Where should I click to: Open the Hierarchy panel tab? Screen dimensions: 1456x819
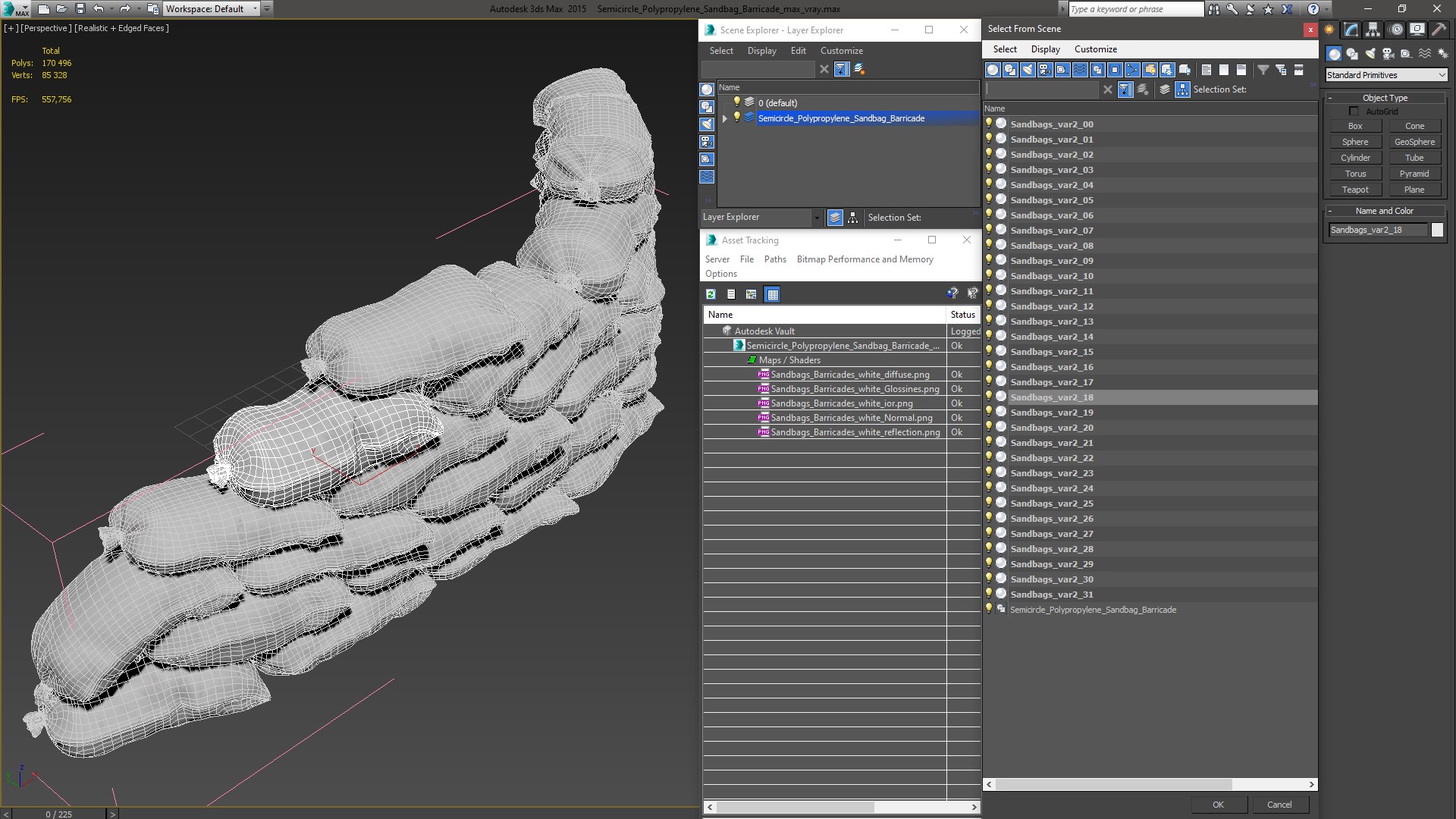(1373, 30)
